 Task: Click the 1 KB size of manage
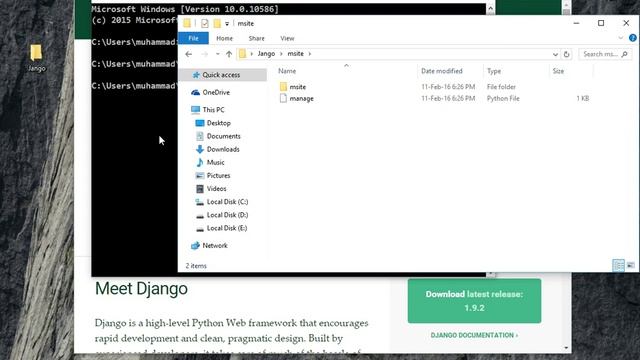pos(582,99)
